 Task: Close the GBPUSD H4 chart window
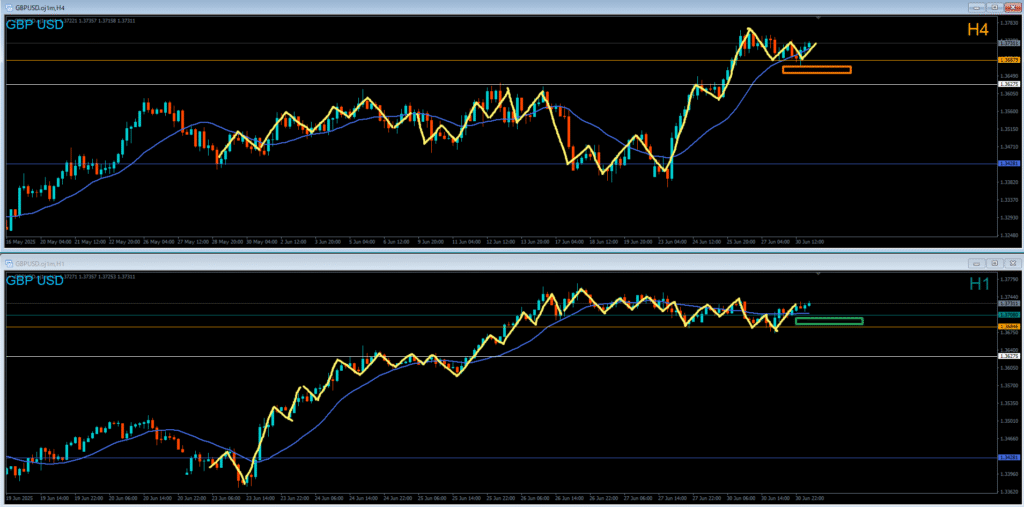click(1012, 7)
